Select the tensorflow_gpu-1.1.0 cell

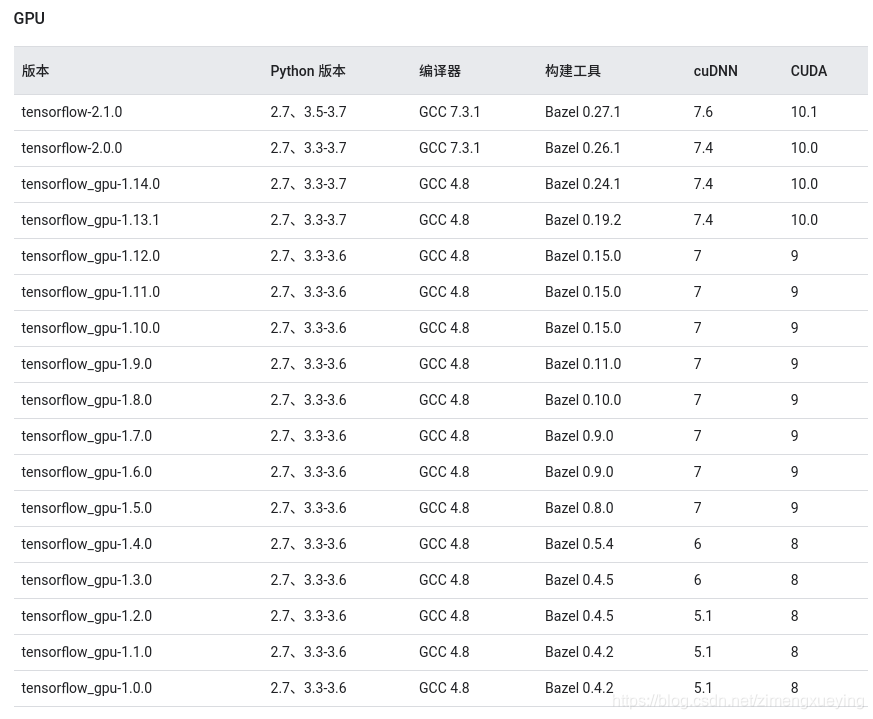[87, 652]
